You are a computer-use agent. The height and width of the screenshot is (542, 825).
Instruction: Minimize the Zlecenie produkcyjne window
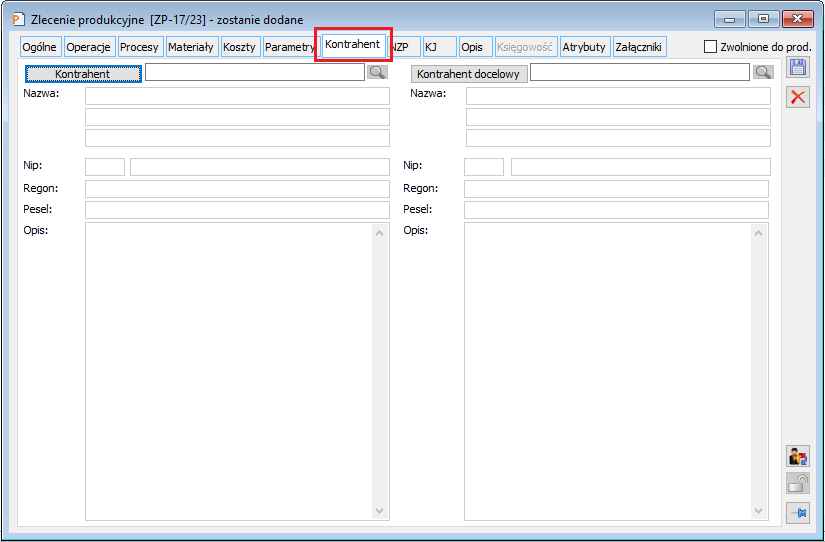pyautogui.click(x=729, y=19)
